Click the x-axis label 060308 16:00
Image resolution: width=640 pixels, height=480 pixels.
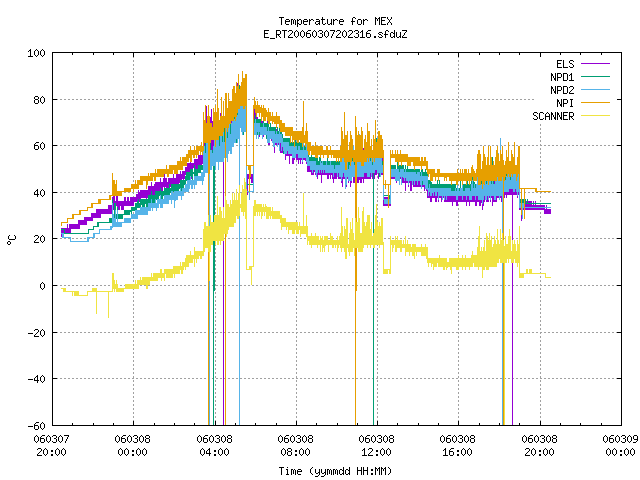click(x=458, y=446)
